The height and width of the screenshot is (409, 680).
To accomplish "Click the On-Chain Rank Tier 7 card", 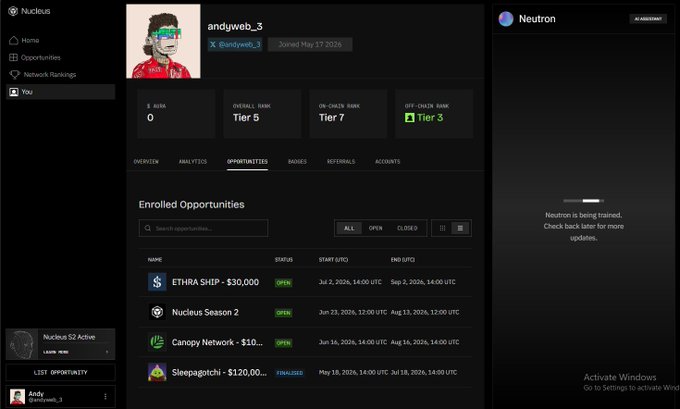I will (x=348, y=114).
